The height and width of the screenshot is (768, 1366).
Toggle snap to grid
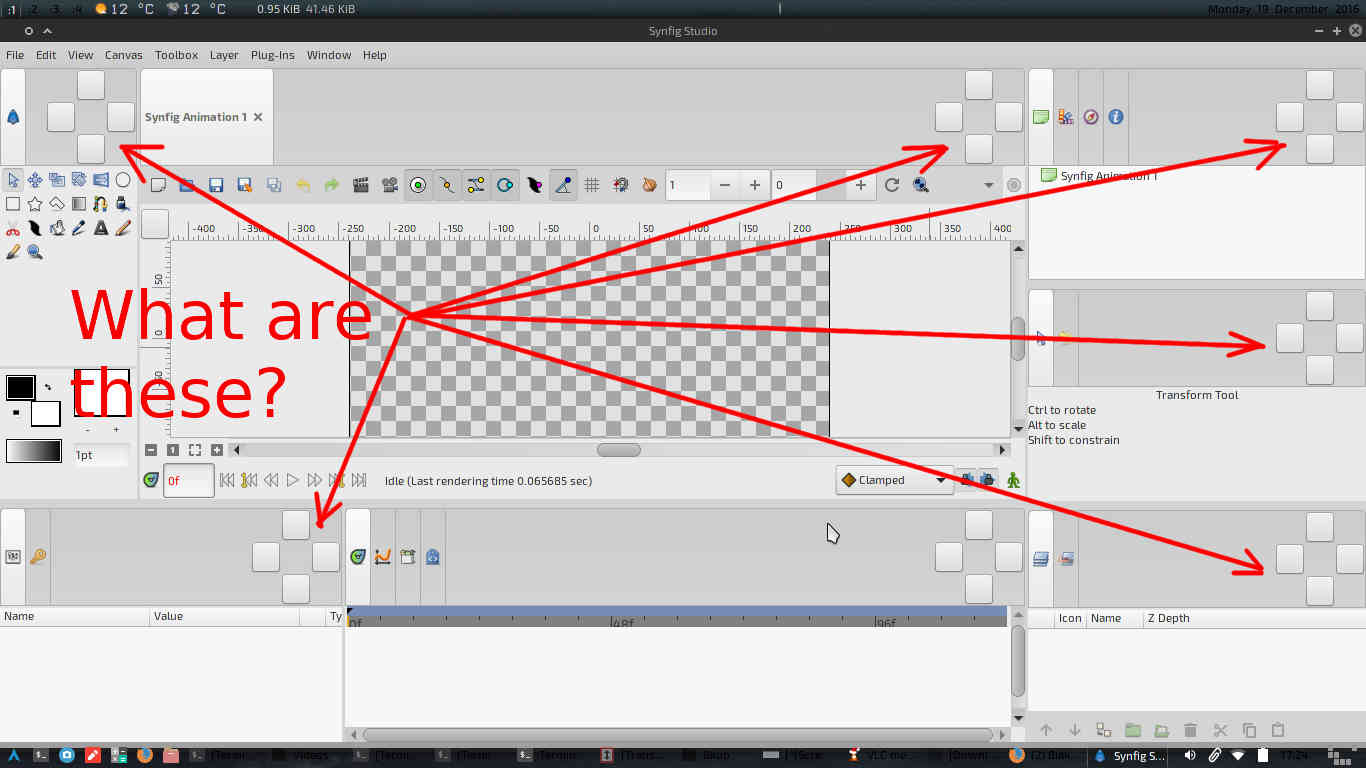621,185
